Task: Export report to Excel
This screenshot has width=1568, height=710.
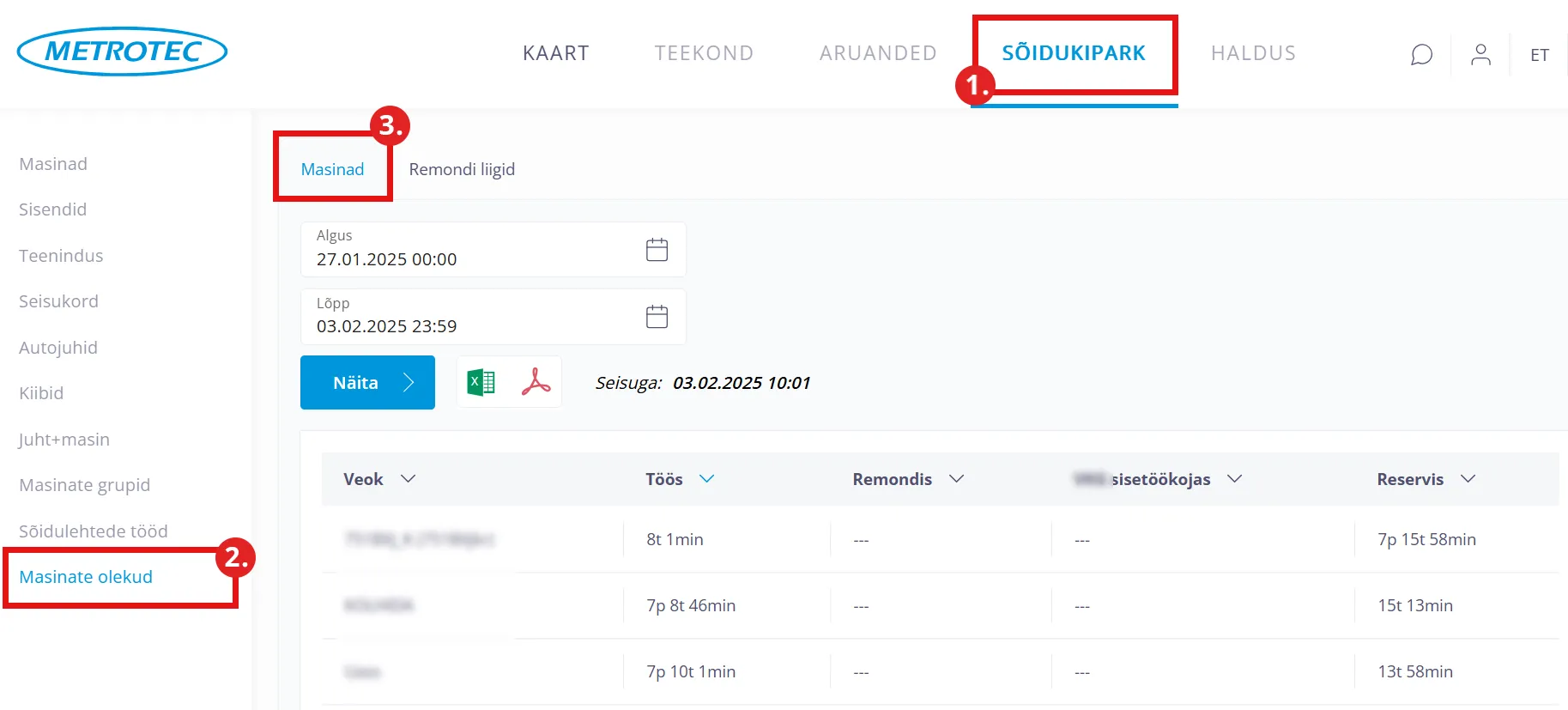Action: pos(481,382)
